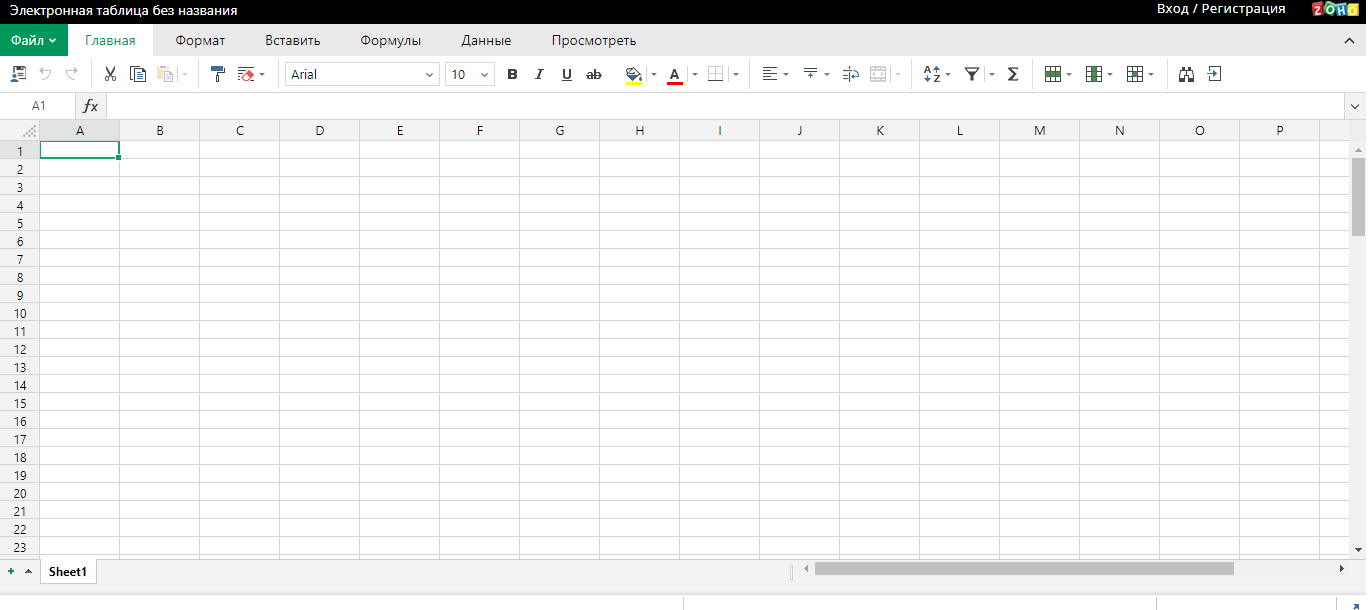1372x610 pixels.
Task: Add a new sheet with plus icon
Action: click(x=11, y=571)
